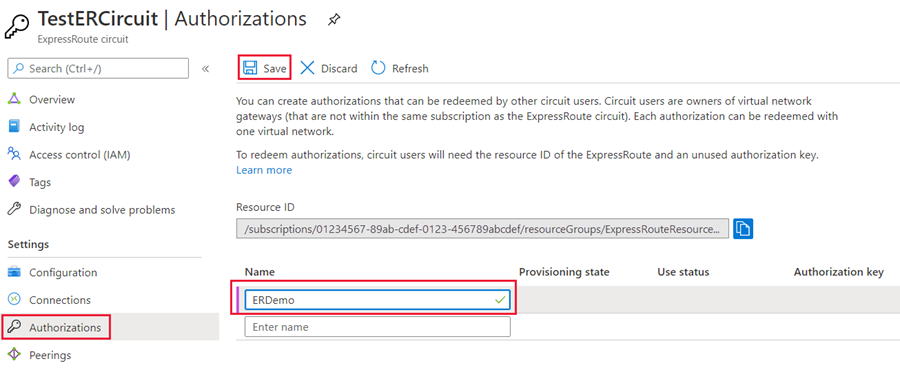Click the Activity log book icon

tap(14, 126)
